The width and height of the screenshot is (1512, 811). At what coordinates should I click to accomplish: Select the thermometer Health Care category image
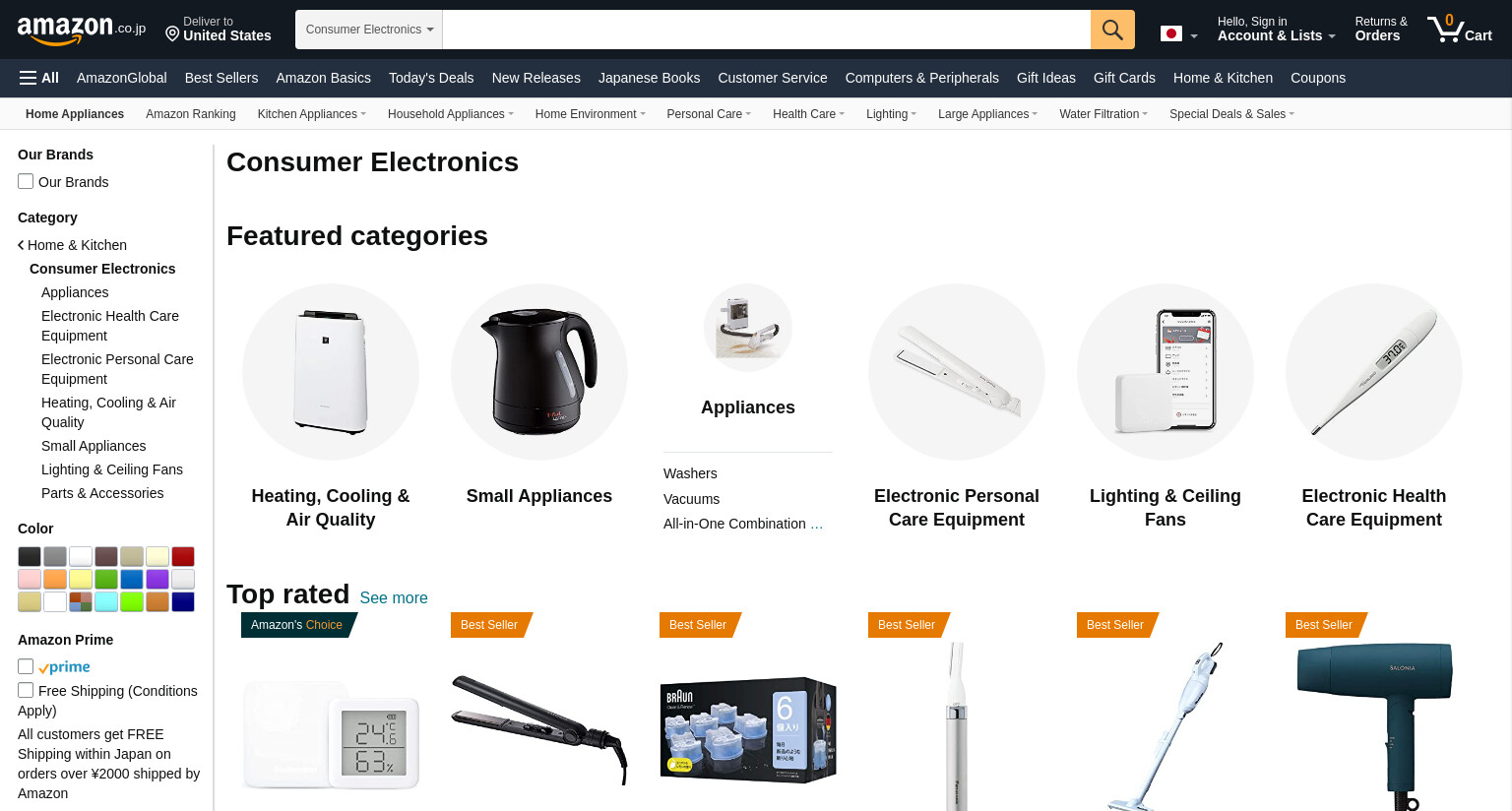(x=1374, y=372)
